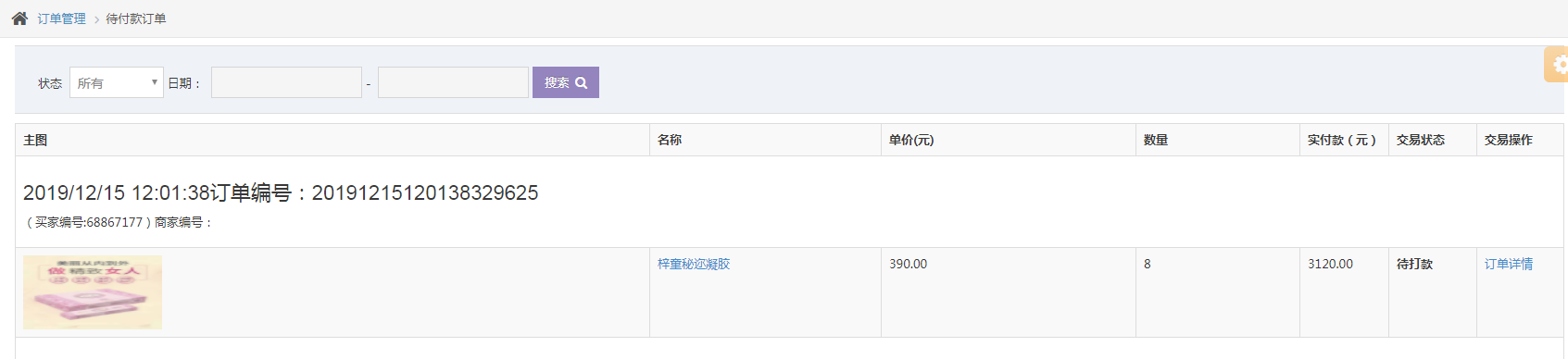Open the 状态 dropdown showing 所有

click(x=117, y=82)
